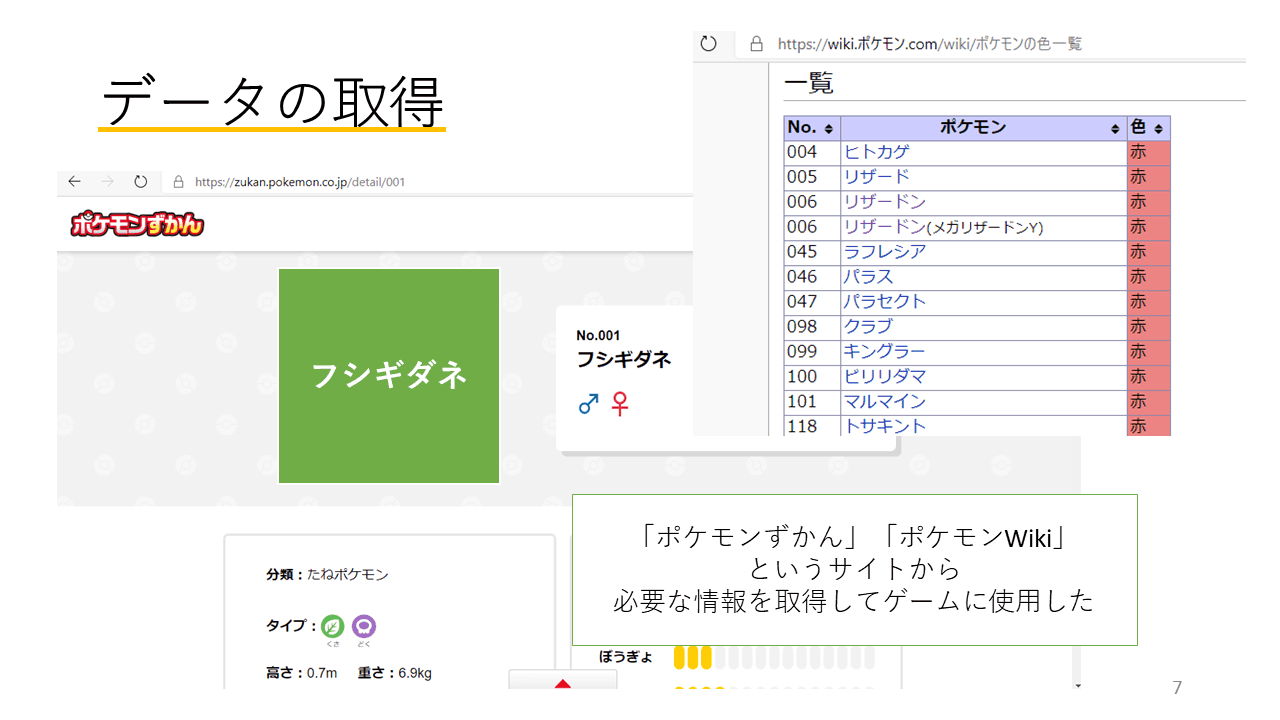
Task: Click the 一覧 heading on the wiki page
Action: pos(809,83)
